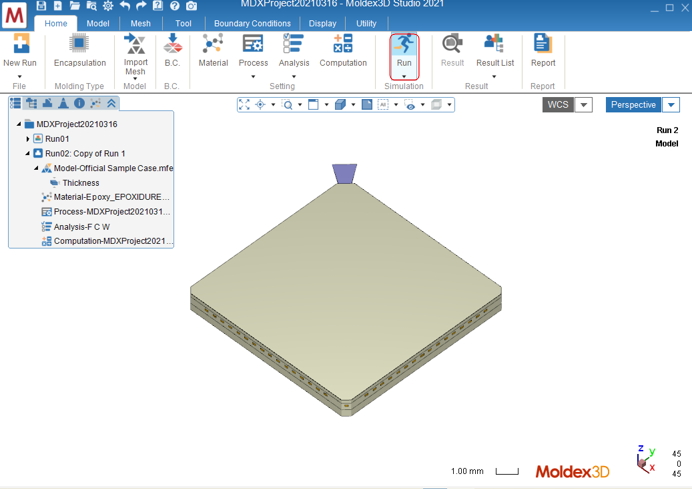
Task: Open the Result List dropdown arrow
Action: click(494, 76)
